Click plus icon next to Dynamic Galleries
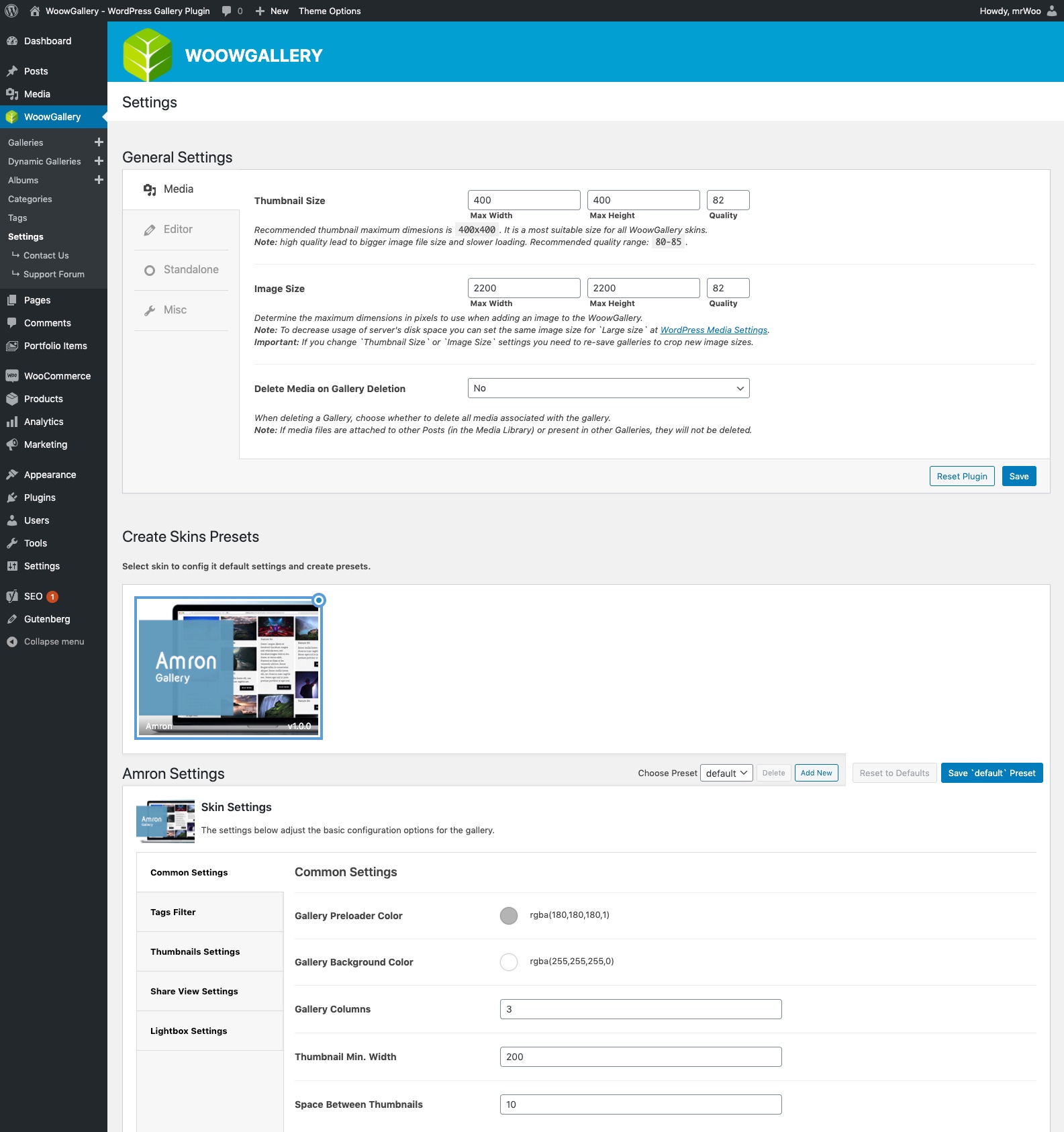Screen dimensions: 1064x1132 pyautogui.click(x=99, y=161)
